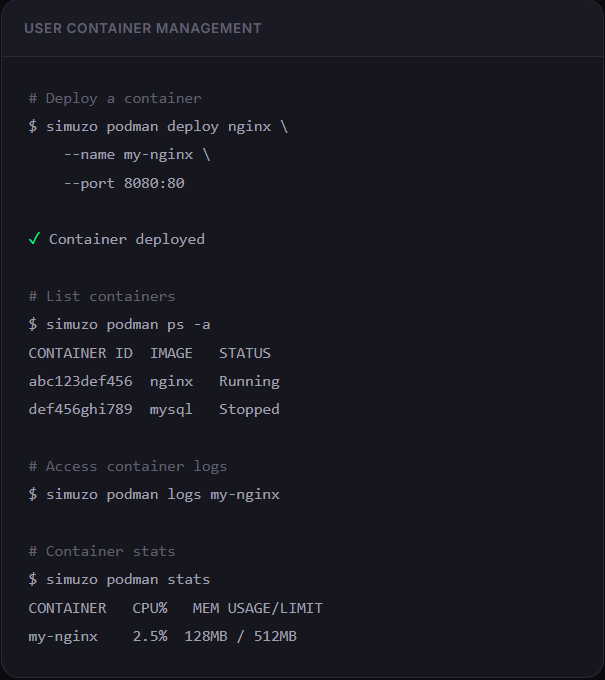Click the 128MB / 512MB memory value
605x680 pixels.
pyautogui.click(x=241, y=636)
